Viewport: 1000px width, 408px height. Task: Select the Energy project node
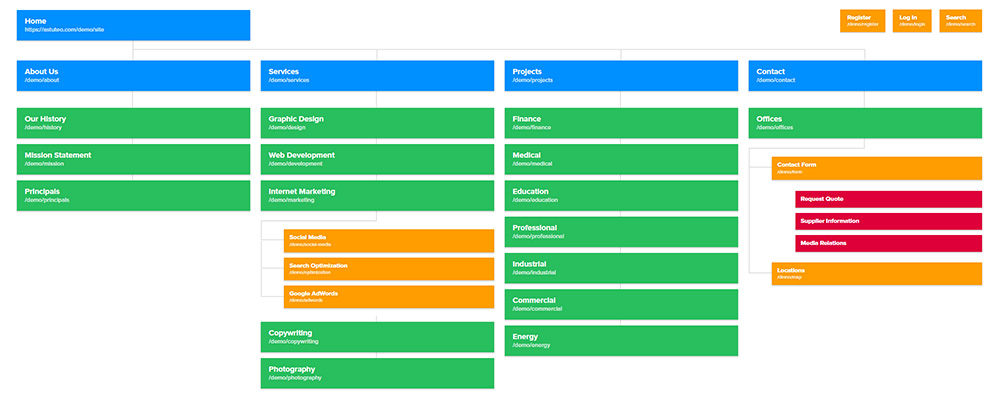click(621, 340)
